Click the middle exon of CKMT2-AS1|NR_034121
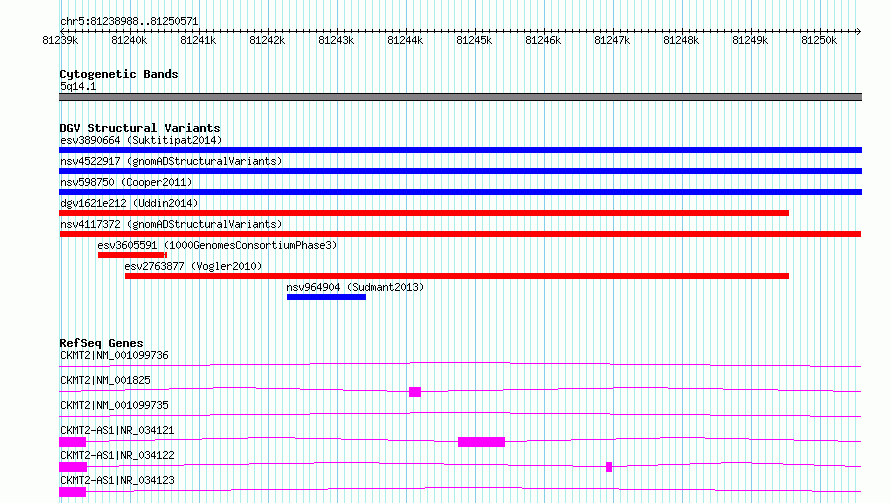This screenshot has height=503, width=890. 481,442
